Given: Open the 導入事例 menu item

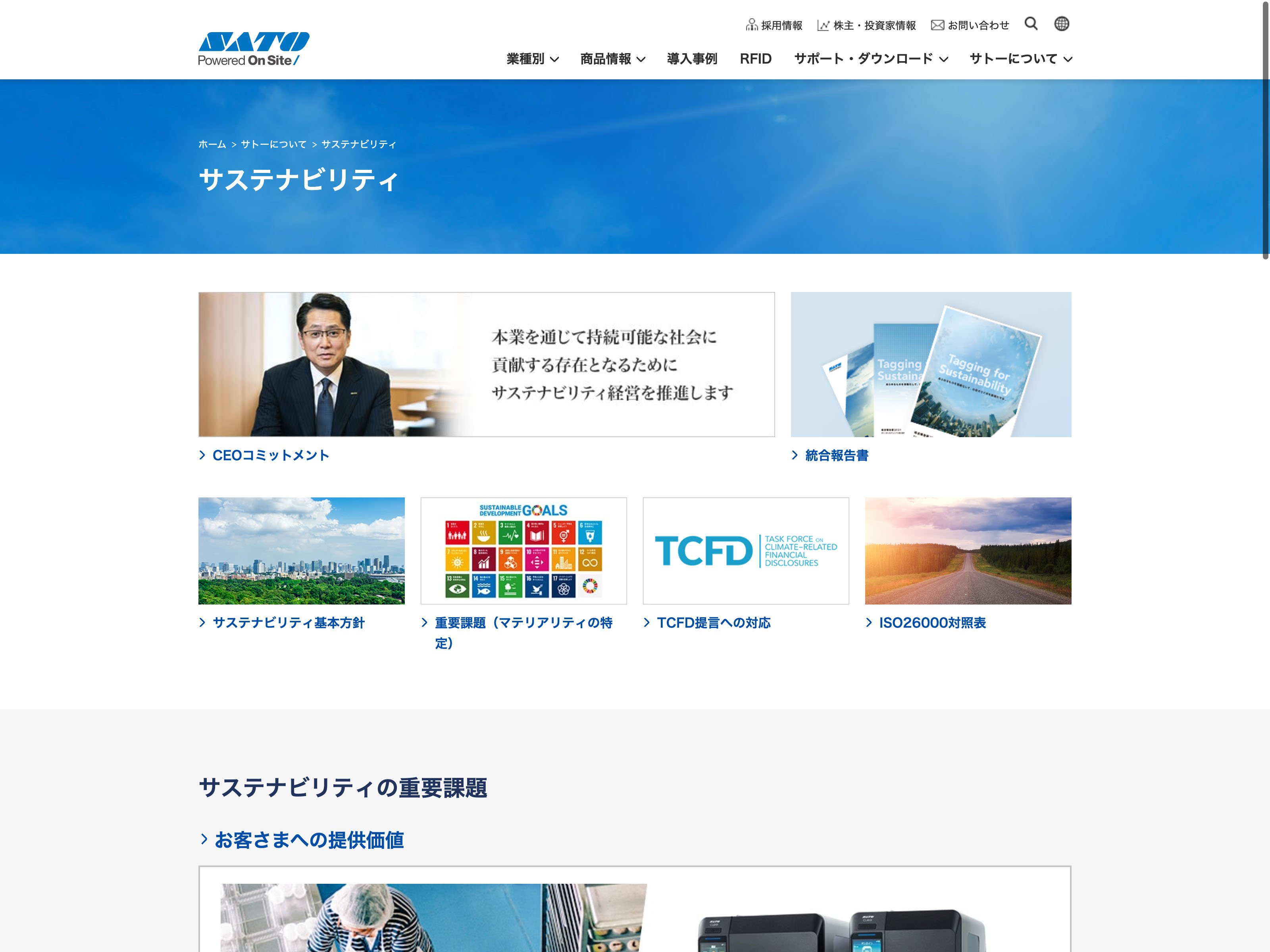Looking at the screenshot, I should [692, 59].
